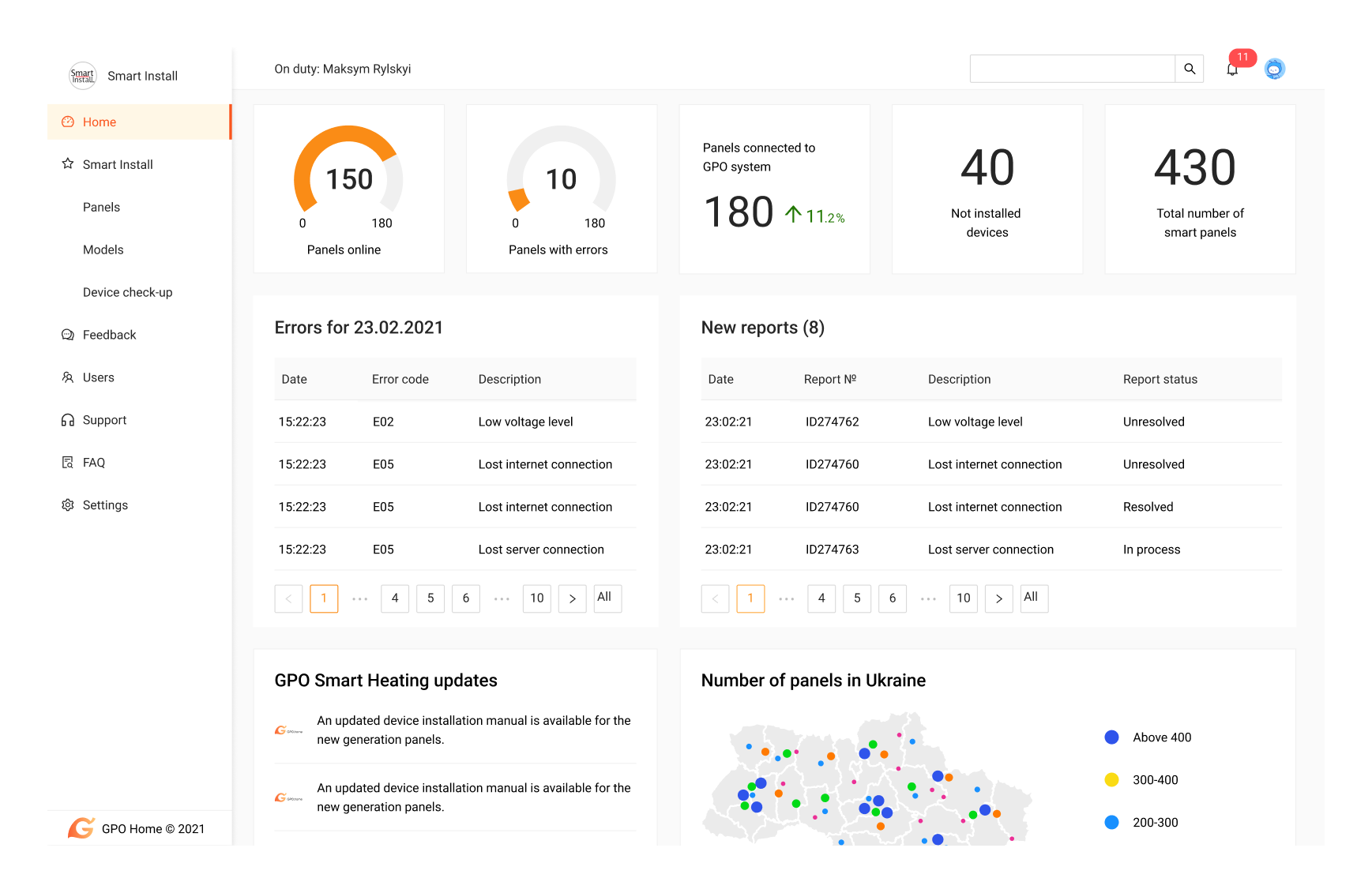1372x893 pixels.
Task: Click the Users icon in sidebar
Action: coord(68,377)
